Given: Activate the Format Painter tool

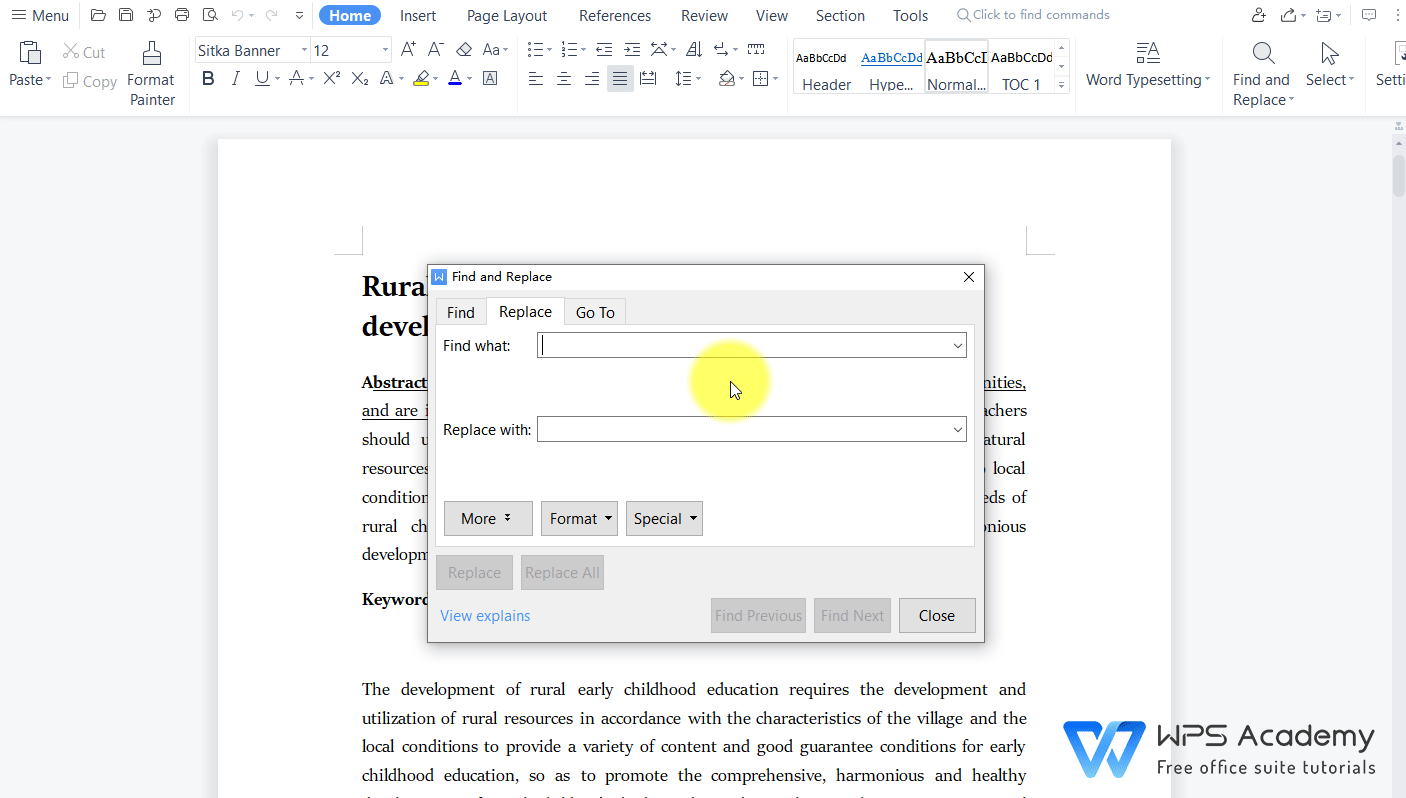Looking at the screenshot, I should pos(151,70).
